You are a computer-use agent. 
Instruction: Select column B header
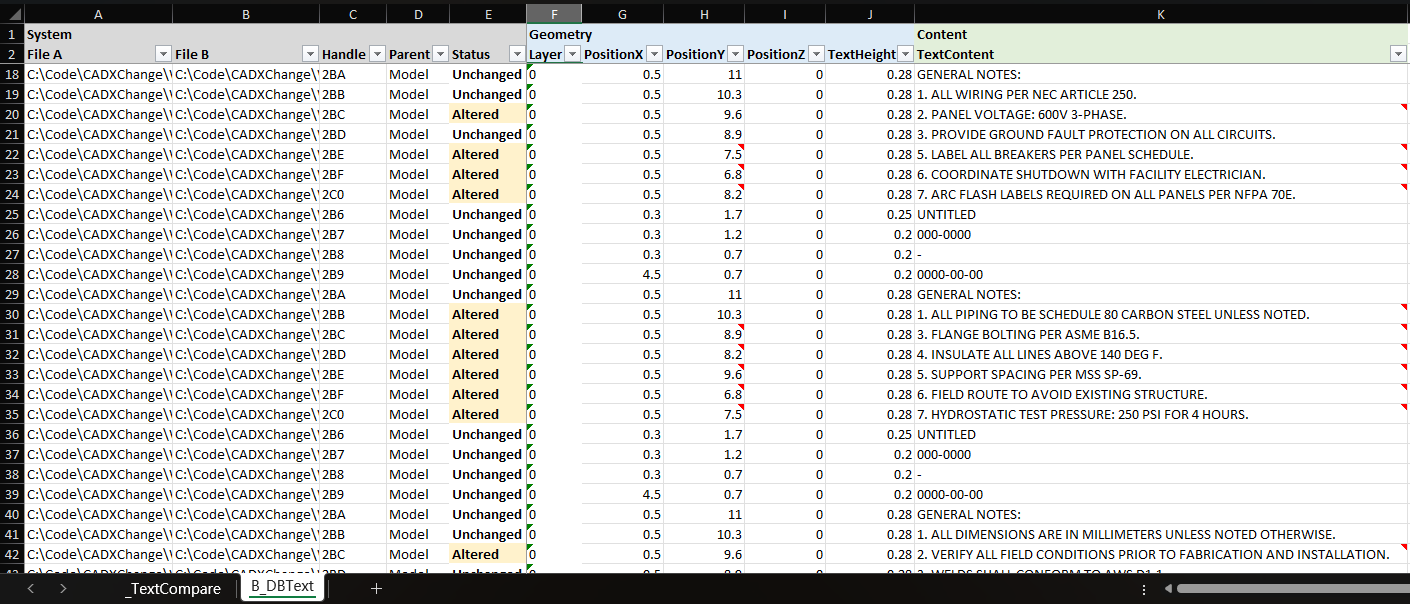tap(246, 14)
